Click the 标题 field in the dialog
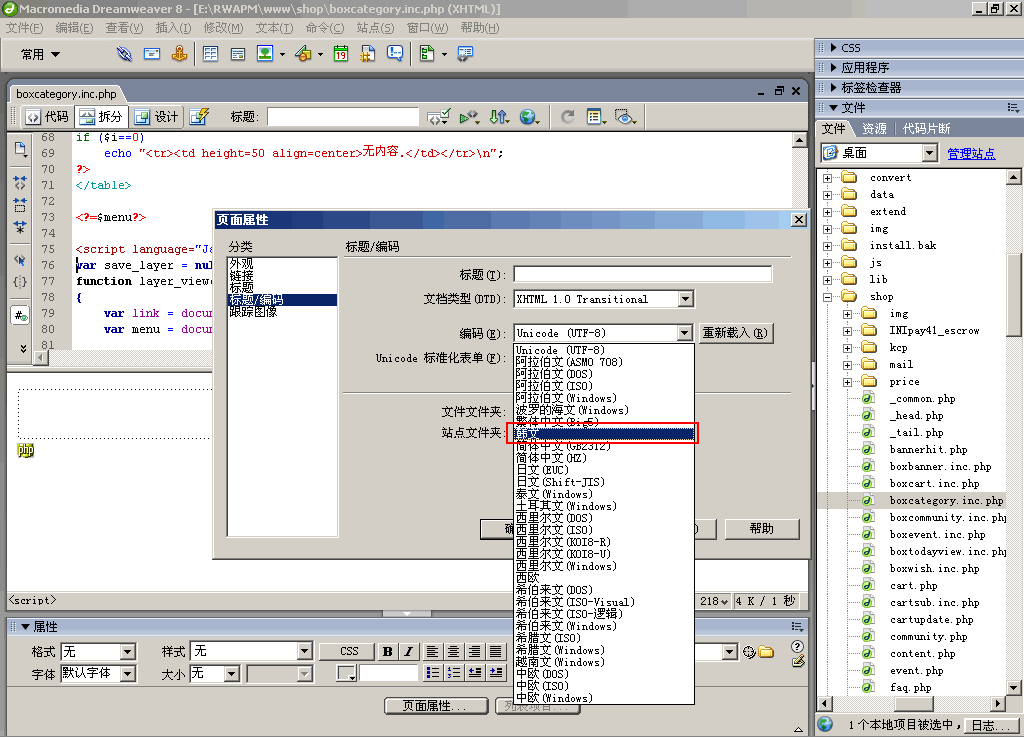 (642, 274)
